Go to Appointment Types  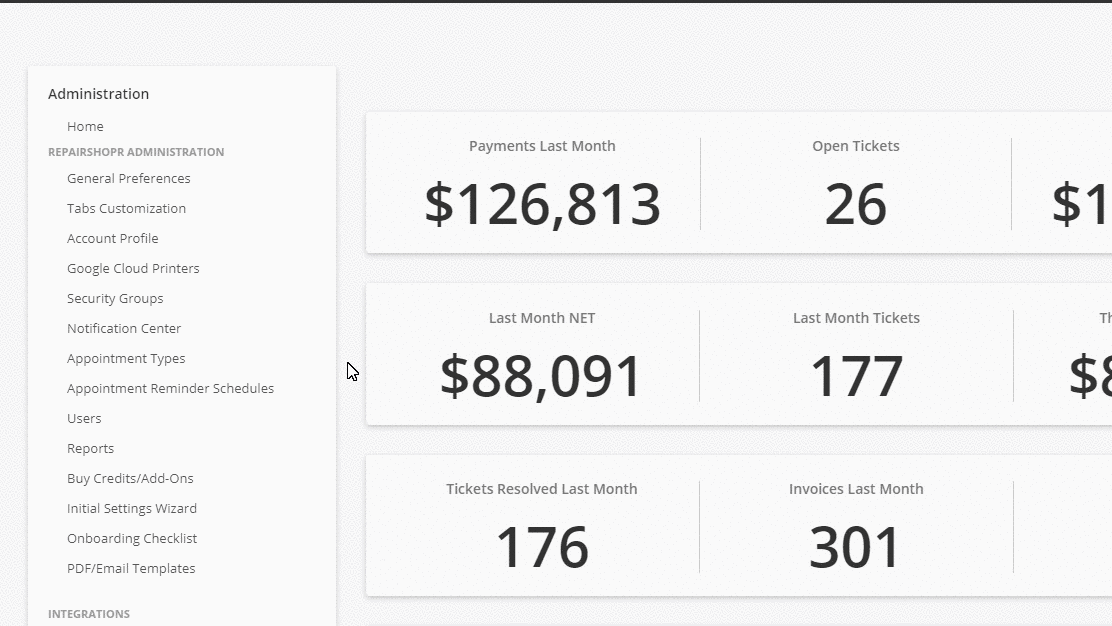tap(126, 358)
